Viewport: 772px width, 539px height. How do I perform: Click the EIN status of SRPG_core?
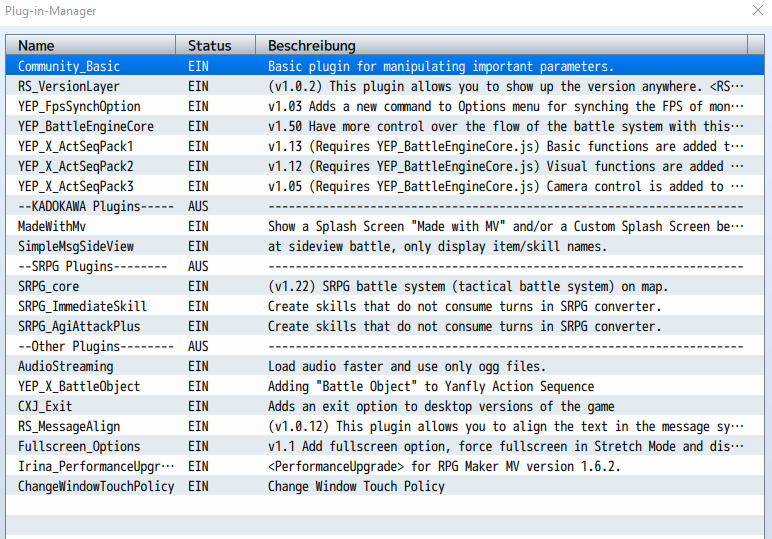(x=198, y=286)
